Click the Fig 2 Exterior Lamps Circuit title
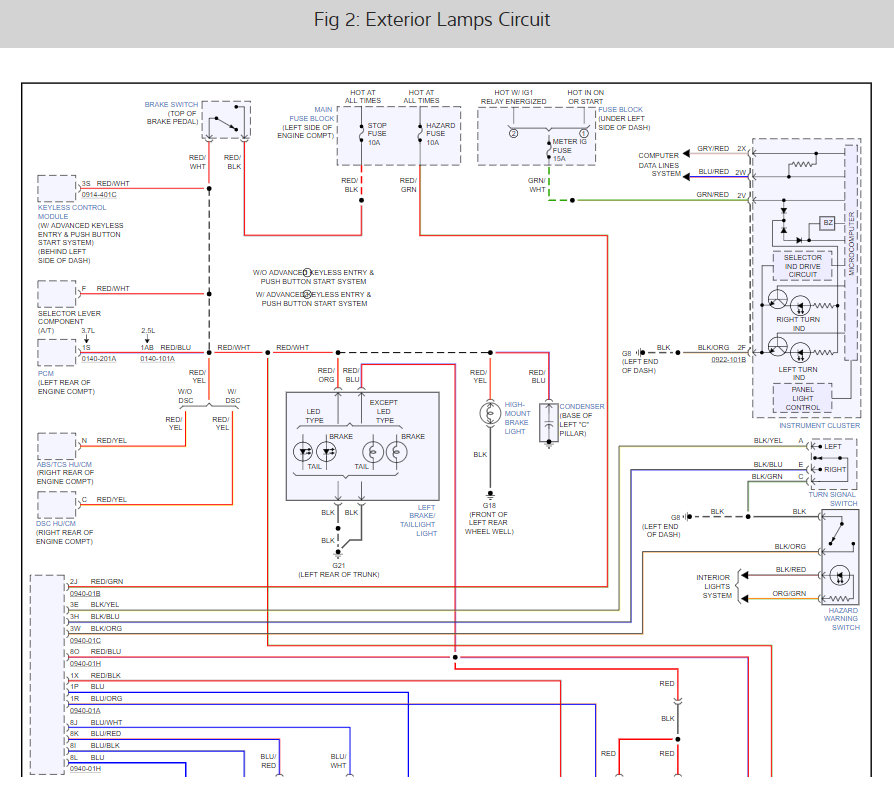 coord(446,20)
